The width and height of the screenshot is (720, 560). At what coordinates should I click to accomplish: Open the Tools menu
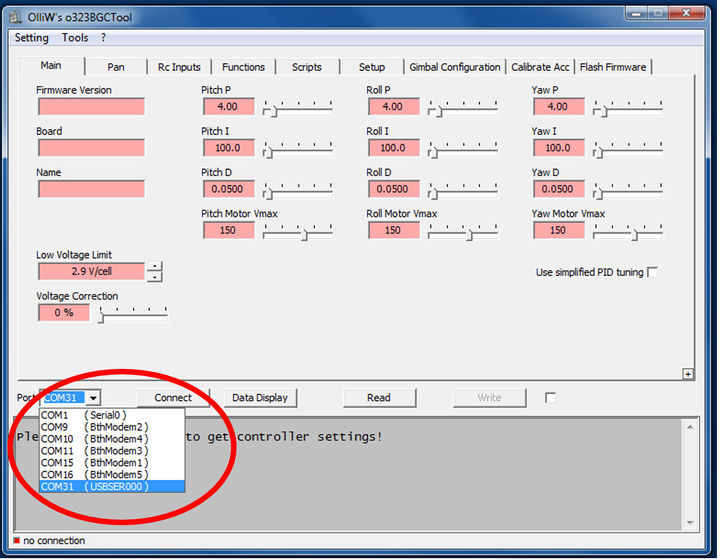pos(75,37)
